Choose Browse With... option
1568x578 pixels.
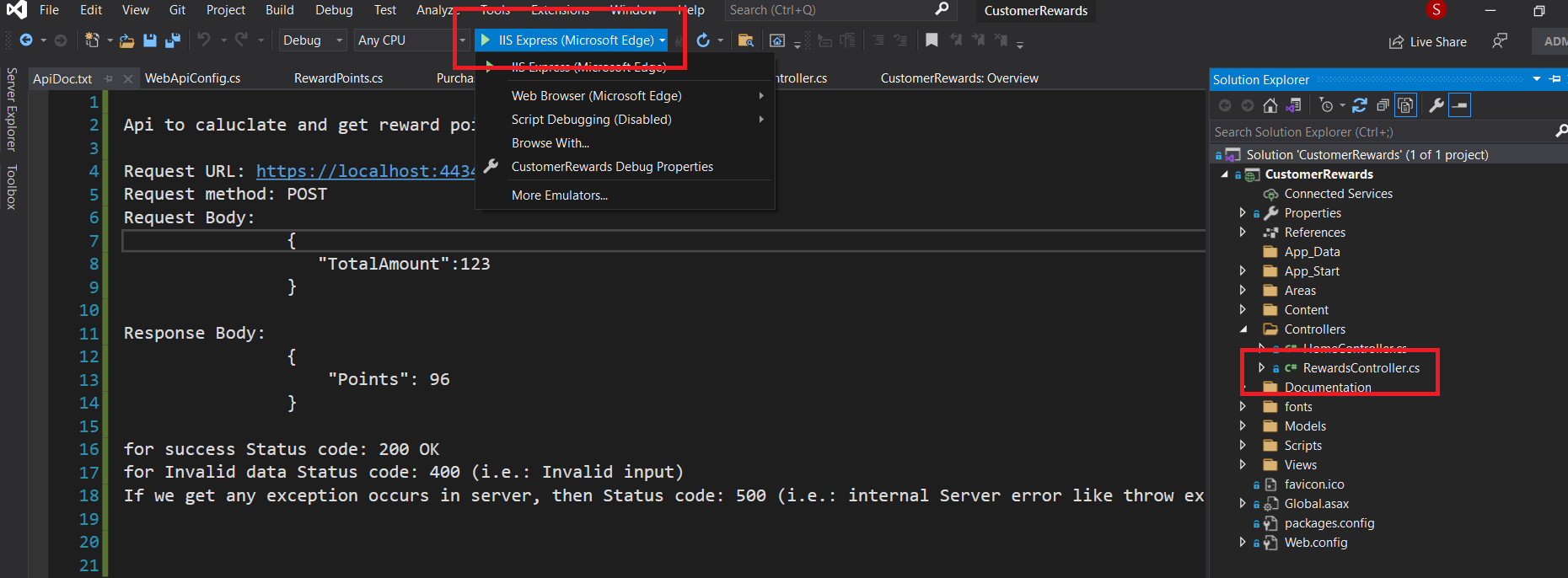pos(626,143)
